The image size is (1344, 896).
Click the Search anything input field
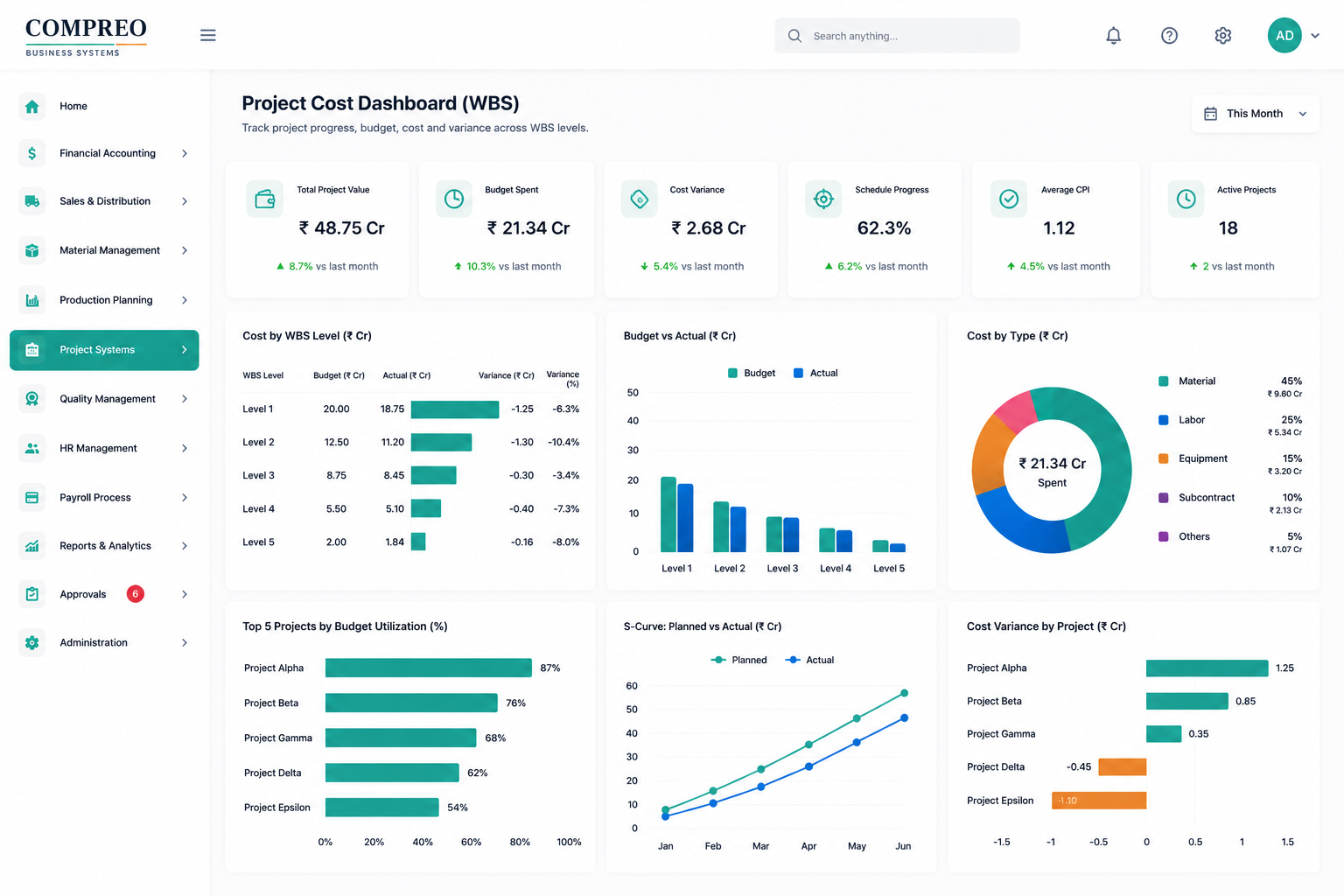pos(897,36)
